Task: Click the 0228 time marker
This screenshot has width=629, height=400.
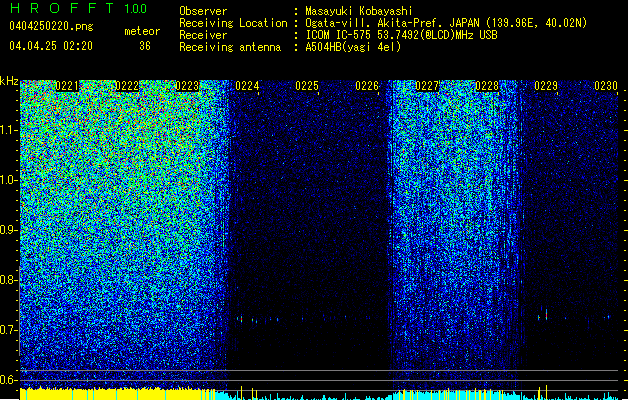Action: [x=487, y=86]
